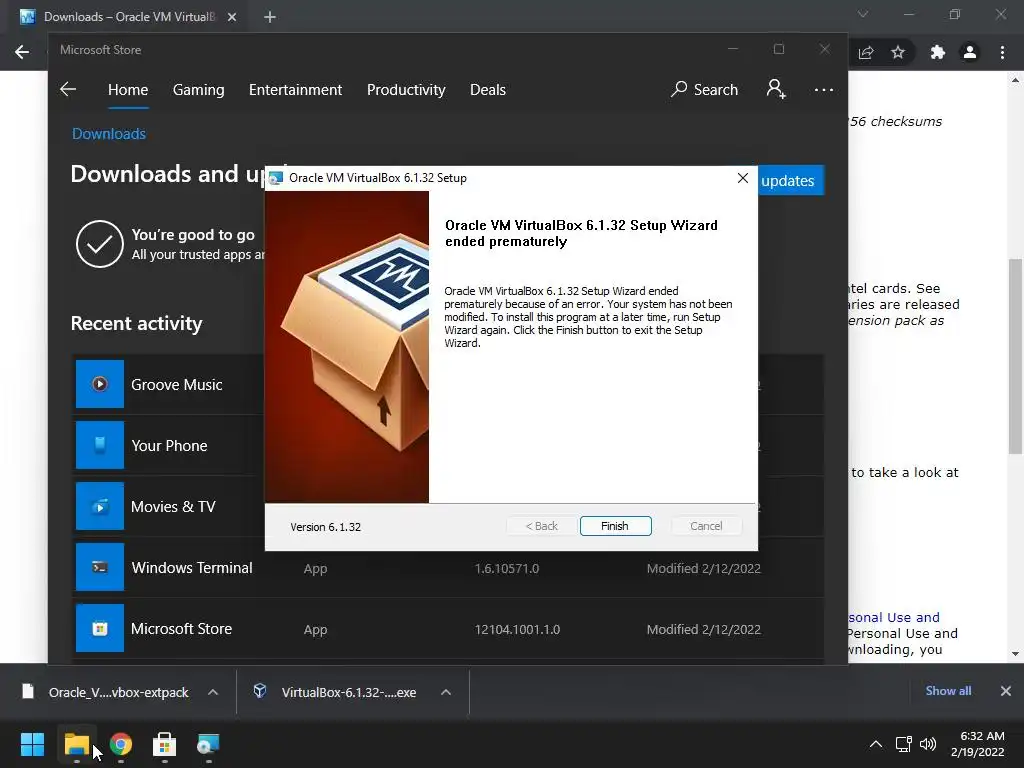
Task: Click Chrome's browser back arrow
Action: click(22, 52)
